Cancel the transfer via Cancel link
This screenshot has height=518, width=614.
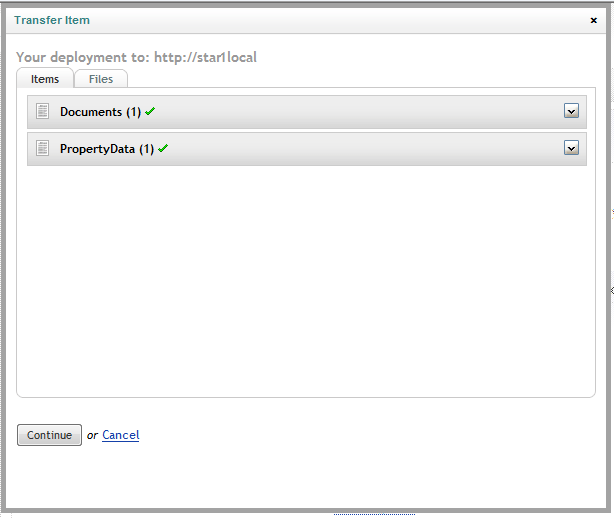[x=121, y=435]
